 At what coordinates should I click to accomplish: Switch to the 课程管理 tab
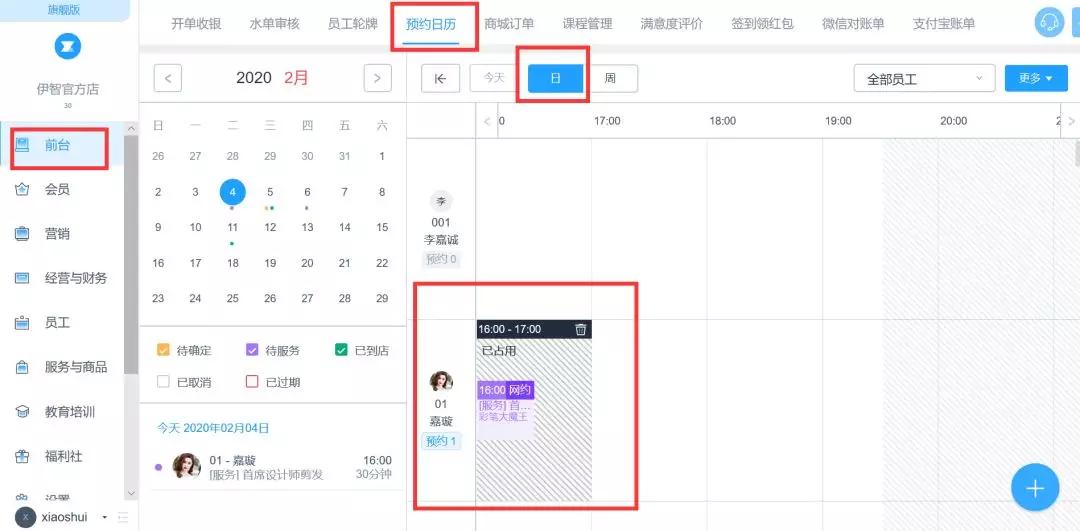(x=588, y=23)
